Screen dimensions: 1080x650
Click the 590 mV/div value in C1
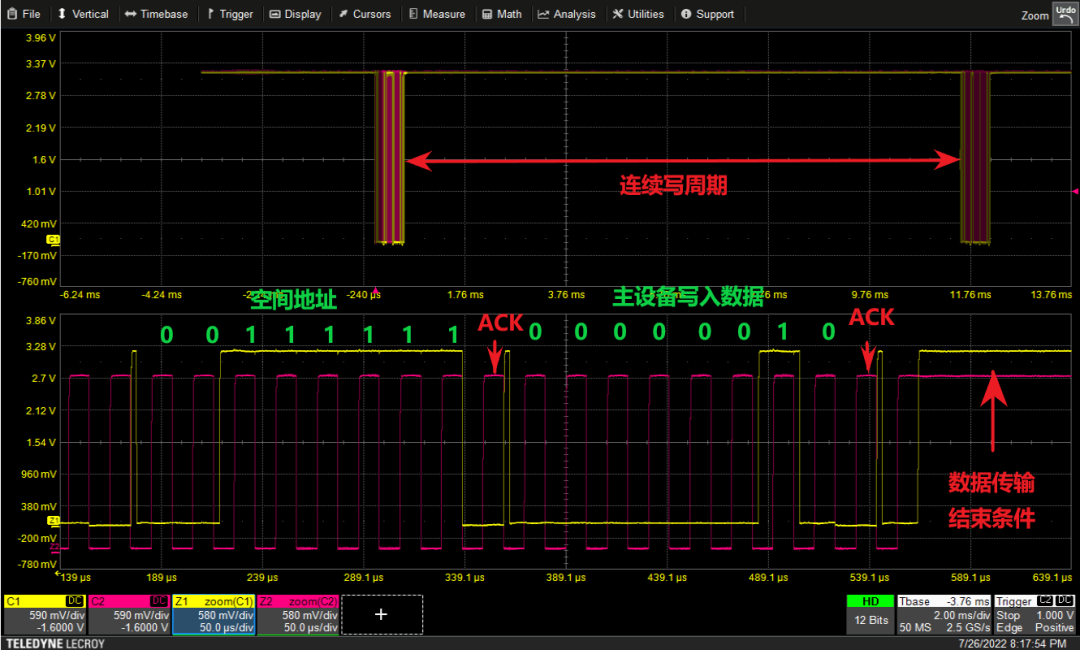click(x=56, y=615)
